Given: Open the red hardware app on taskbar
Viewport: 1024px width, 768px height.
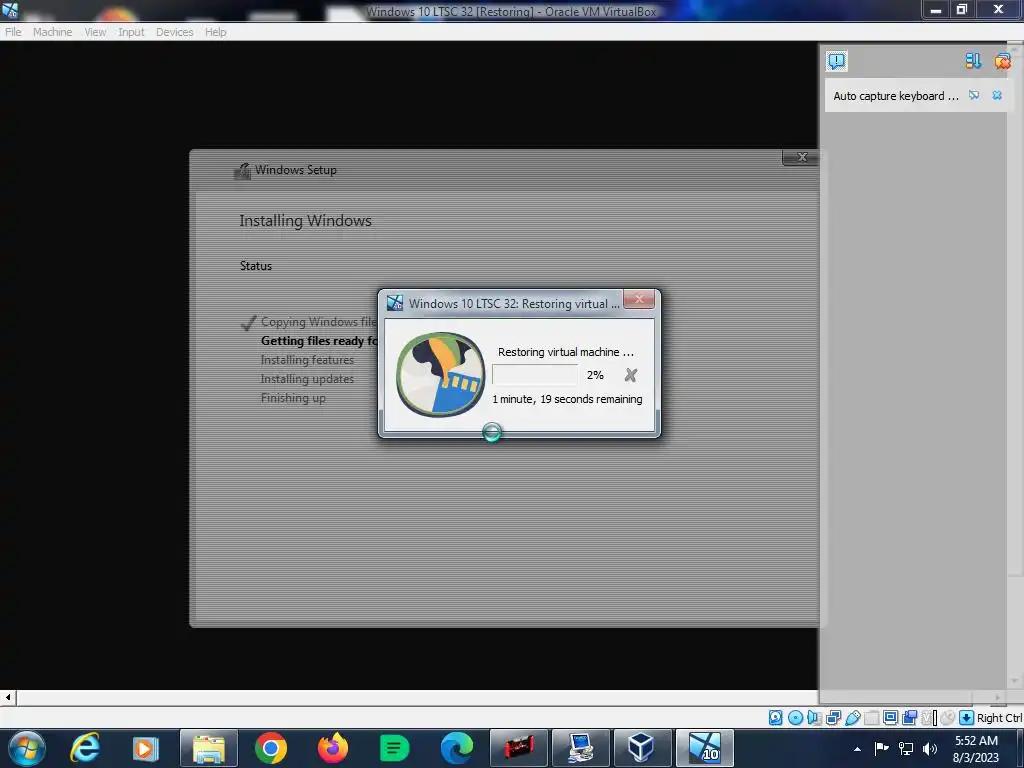Looking at the screenshot, I should pos(519,748).
